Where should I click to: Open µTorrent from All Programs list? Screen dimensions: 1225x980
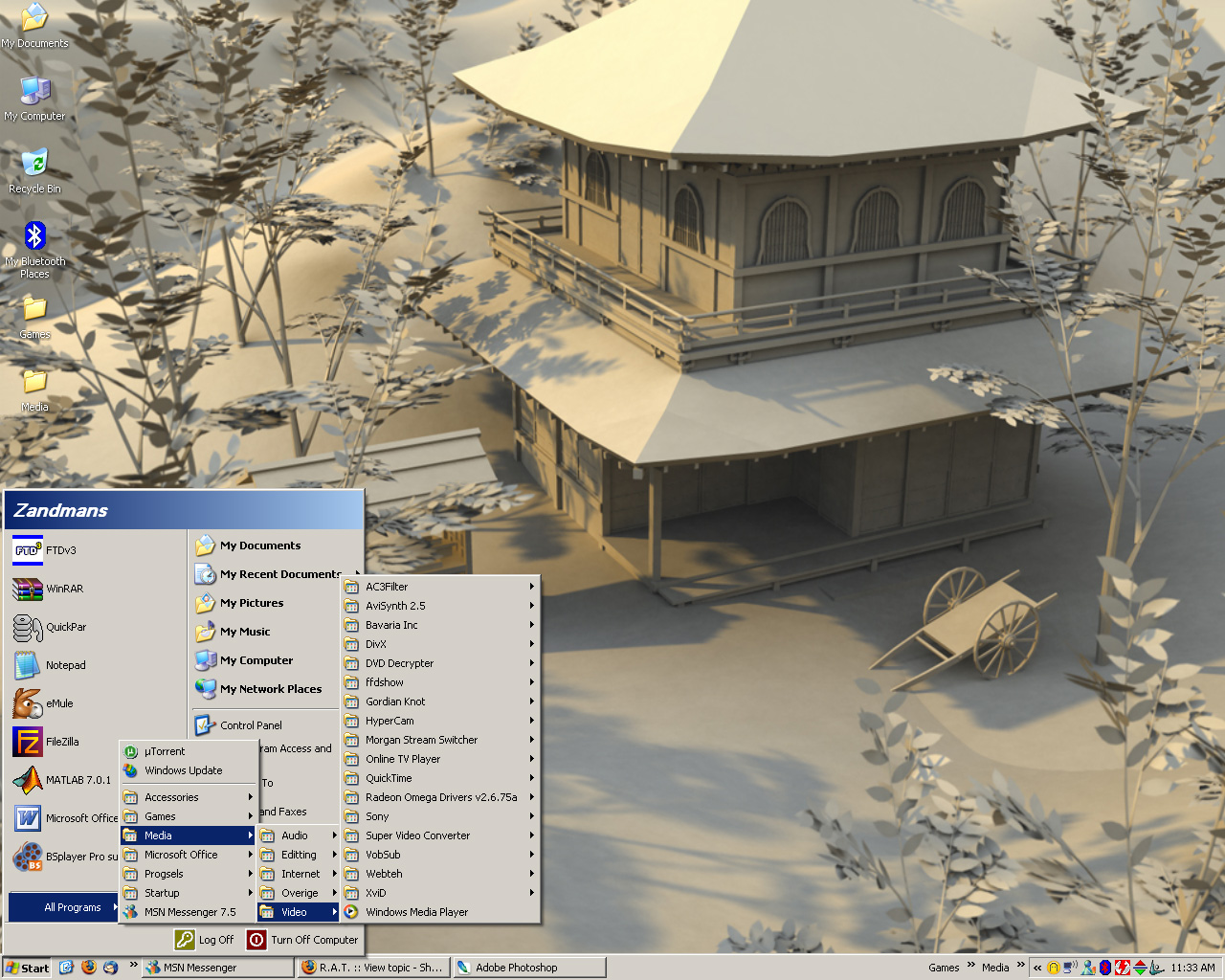[x=165, y=751]
